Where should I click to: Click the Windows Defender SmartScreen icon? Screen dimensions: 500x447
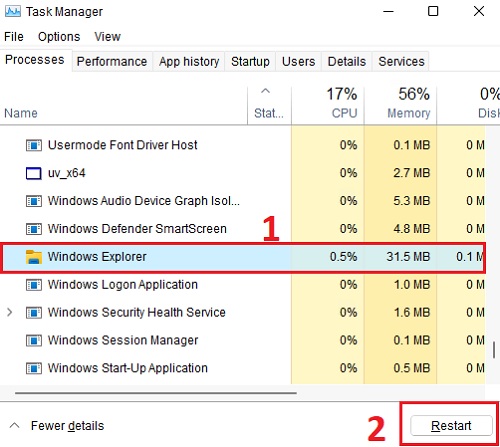pyautogui.click(x=34, y=229)
